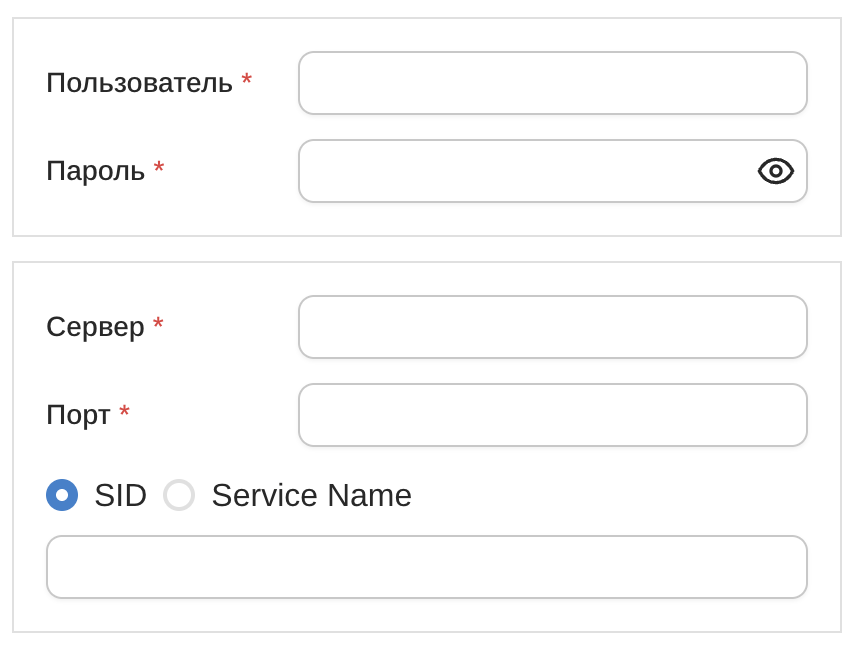Click the Пароль label
This screenshot has height=650, width=856.
[x=96, y=171]
